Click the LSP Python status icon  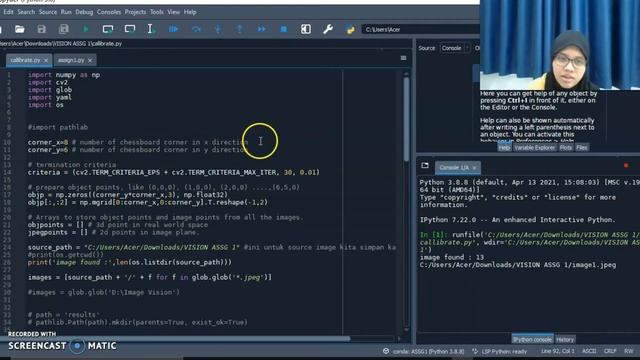475,351
